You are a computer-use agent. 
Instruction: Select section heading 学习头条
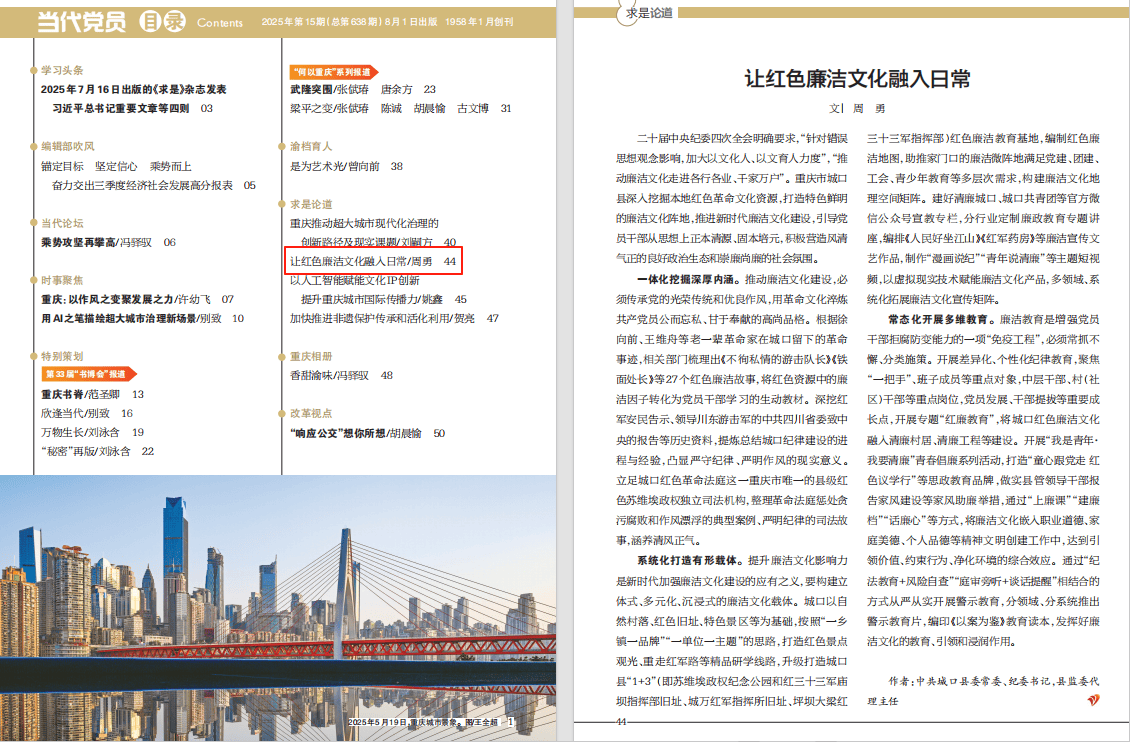pos(62,71)
